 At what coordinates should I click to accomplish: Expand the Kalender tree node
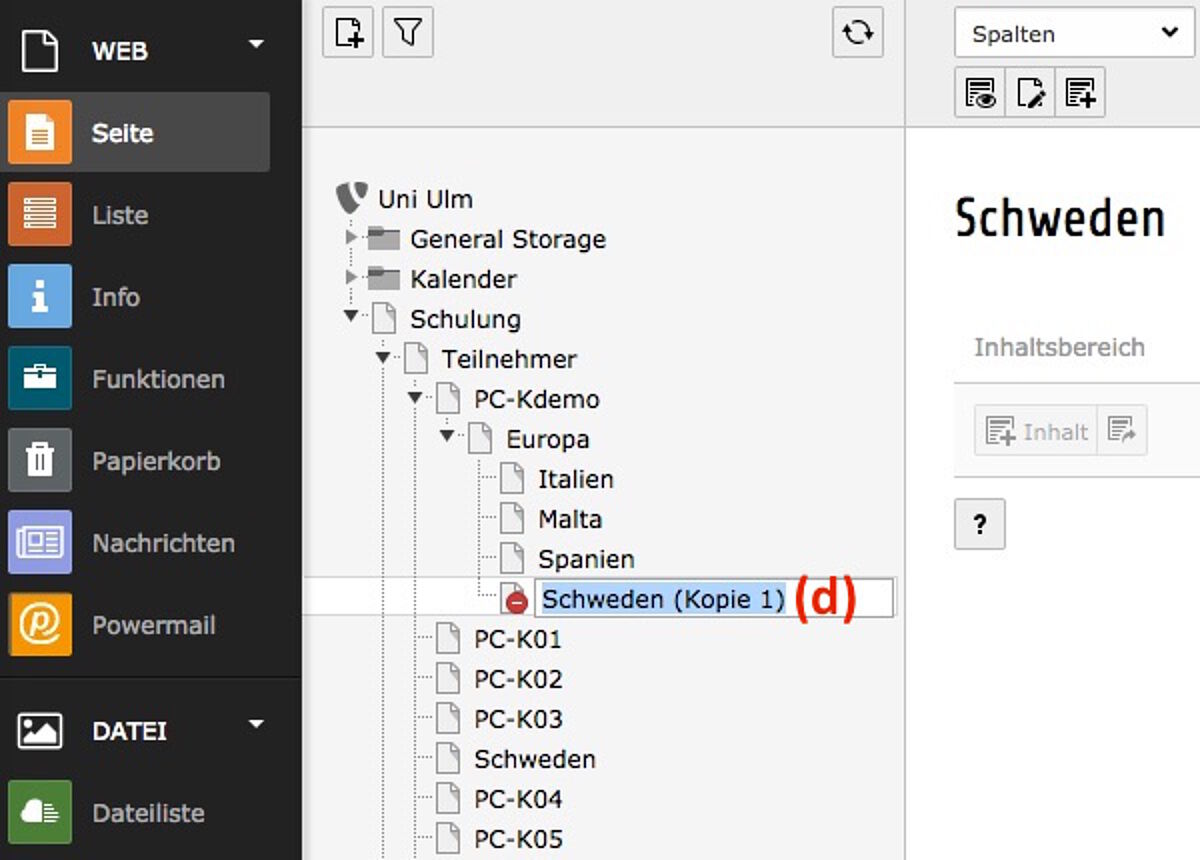click(351, 278)
